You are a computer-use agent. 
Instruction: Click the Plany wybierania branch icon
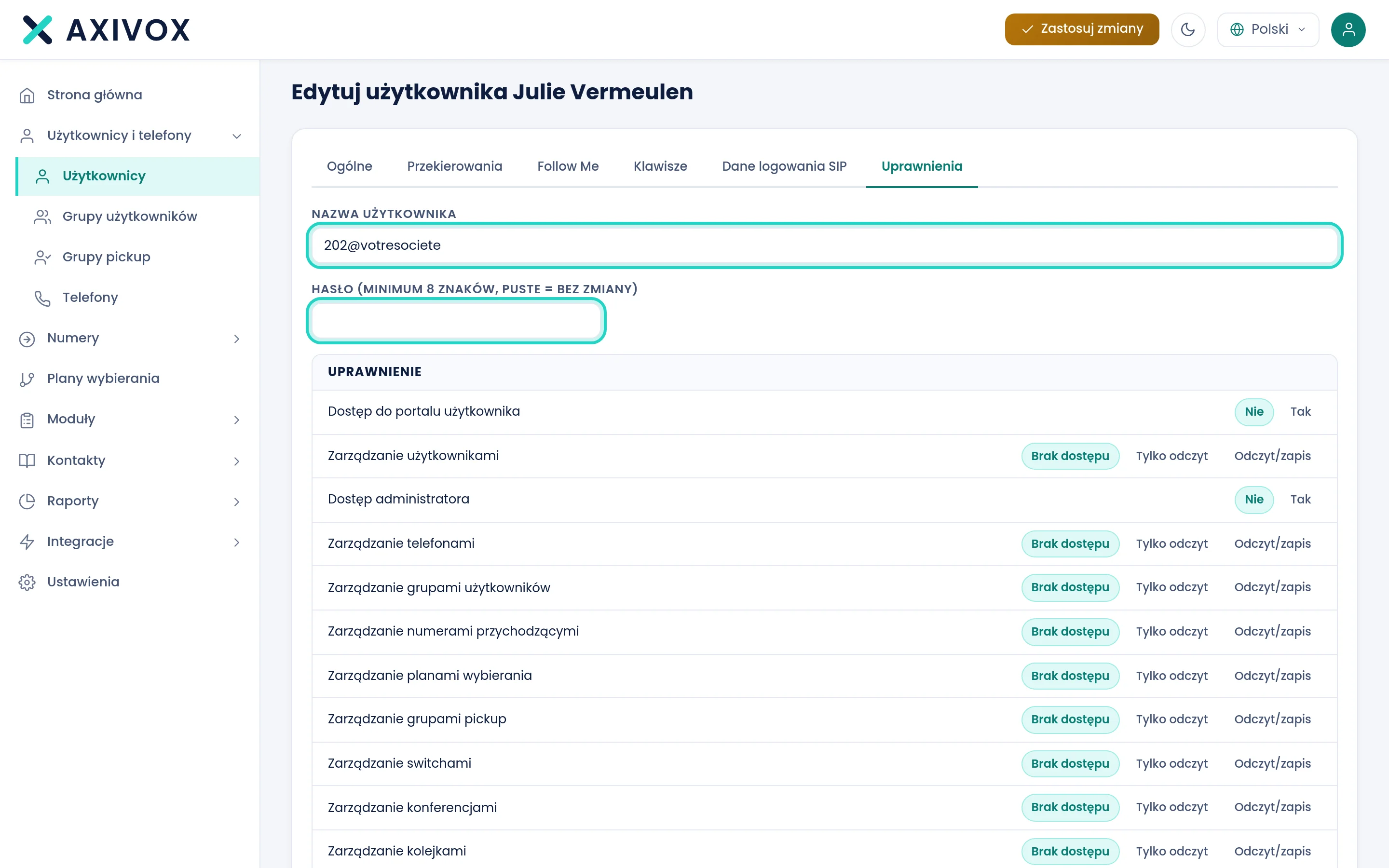27,379
